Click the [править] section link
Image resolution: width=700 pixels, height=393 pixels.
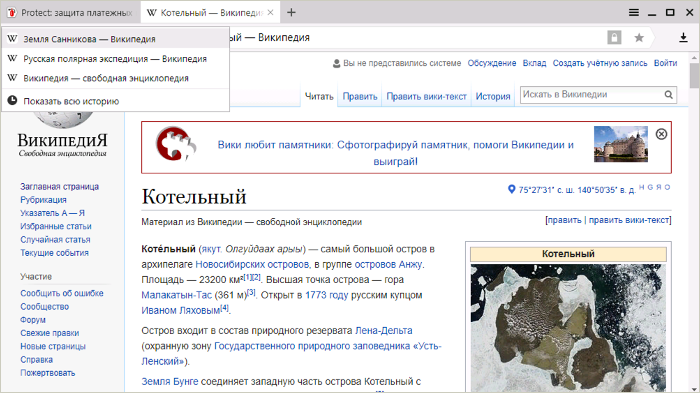564,220
